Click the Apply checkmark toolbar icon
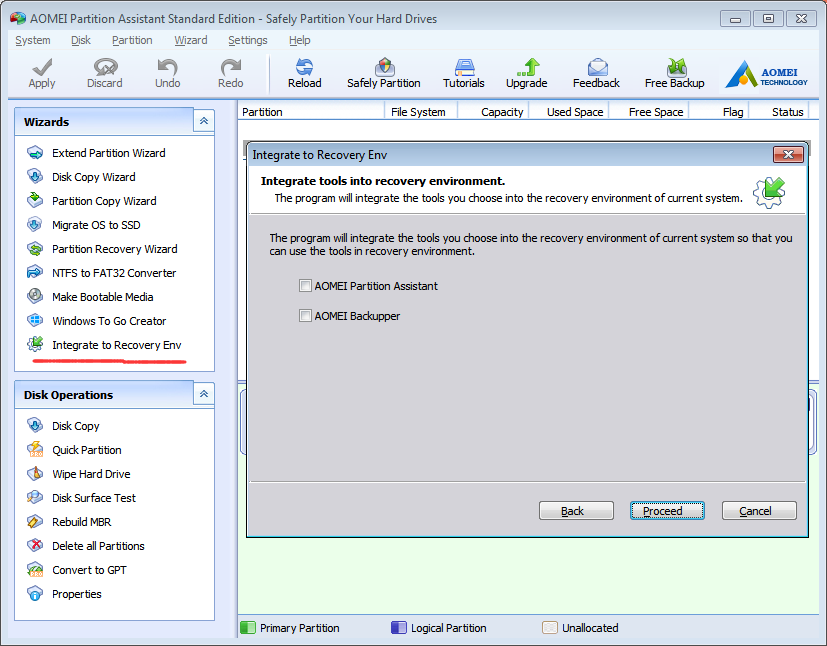Image resolution: width=827 pixels, height=646 pixels. point(42,67)
